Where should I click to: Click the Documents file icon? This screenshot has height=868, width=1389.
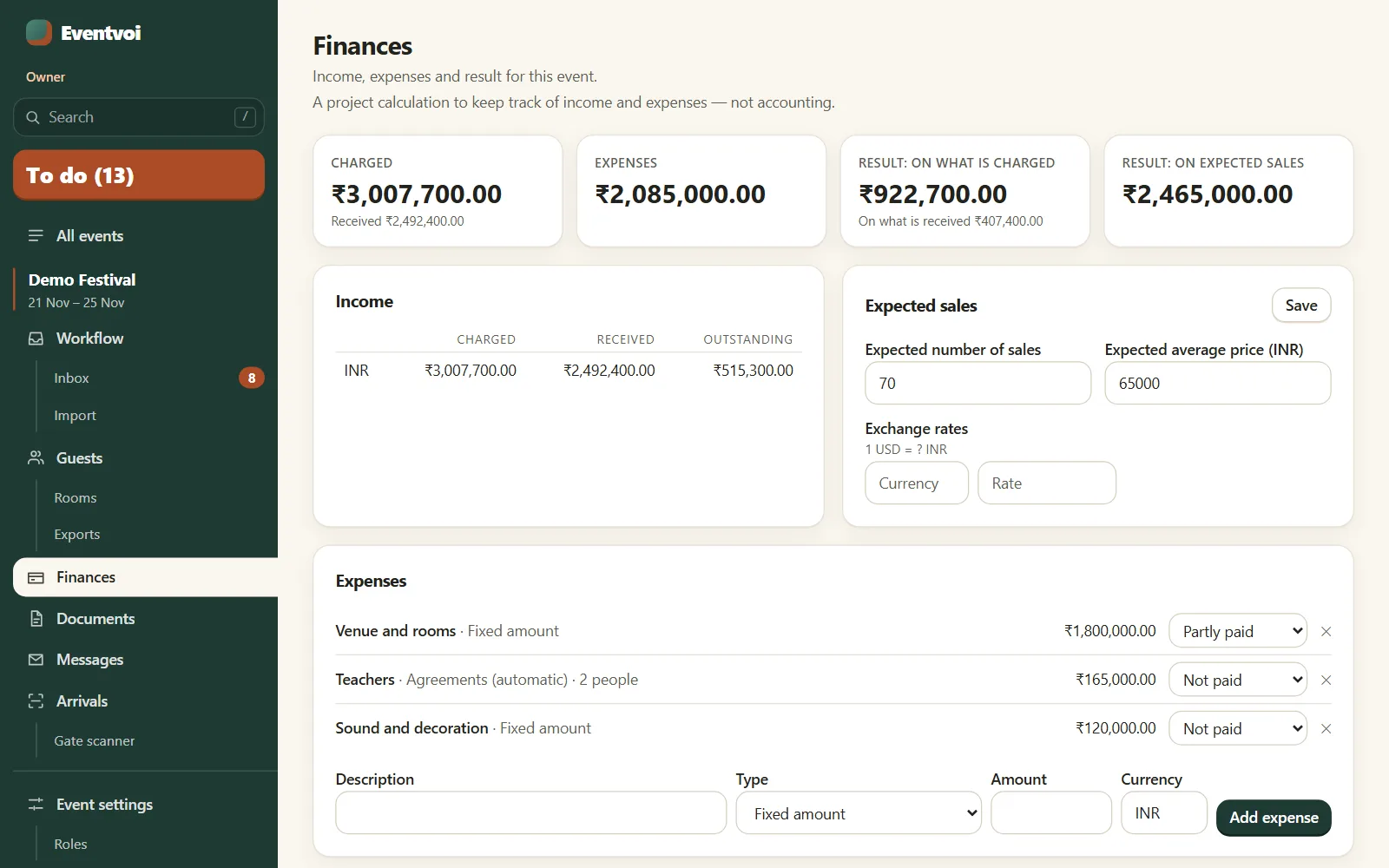tap(36, 619)
